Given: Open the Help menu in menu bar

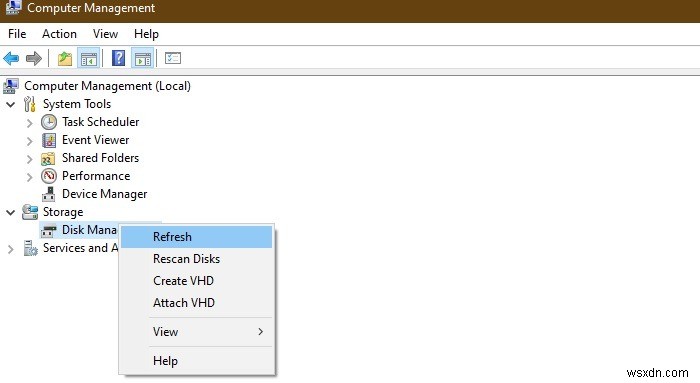Looking at the screenshot, I should pyautogui.click(x=146, y=34).
